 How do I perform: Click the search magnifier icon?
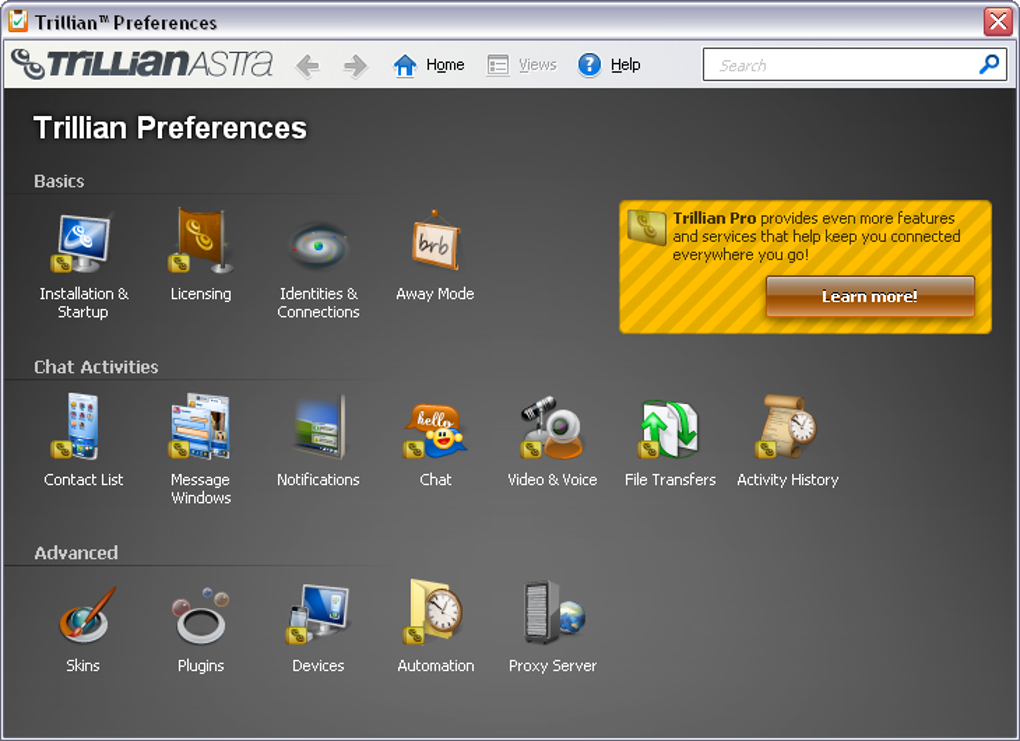989,64
